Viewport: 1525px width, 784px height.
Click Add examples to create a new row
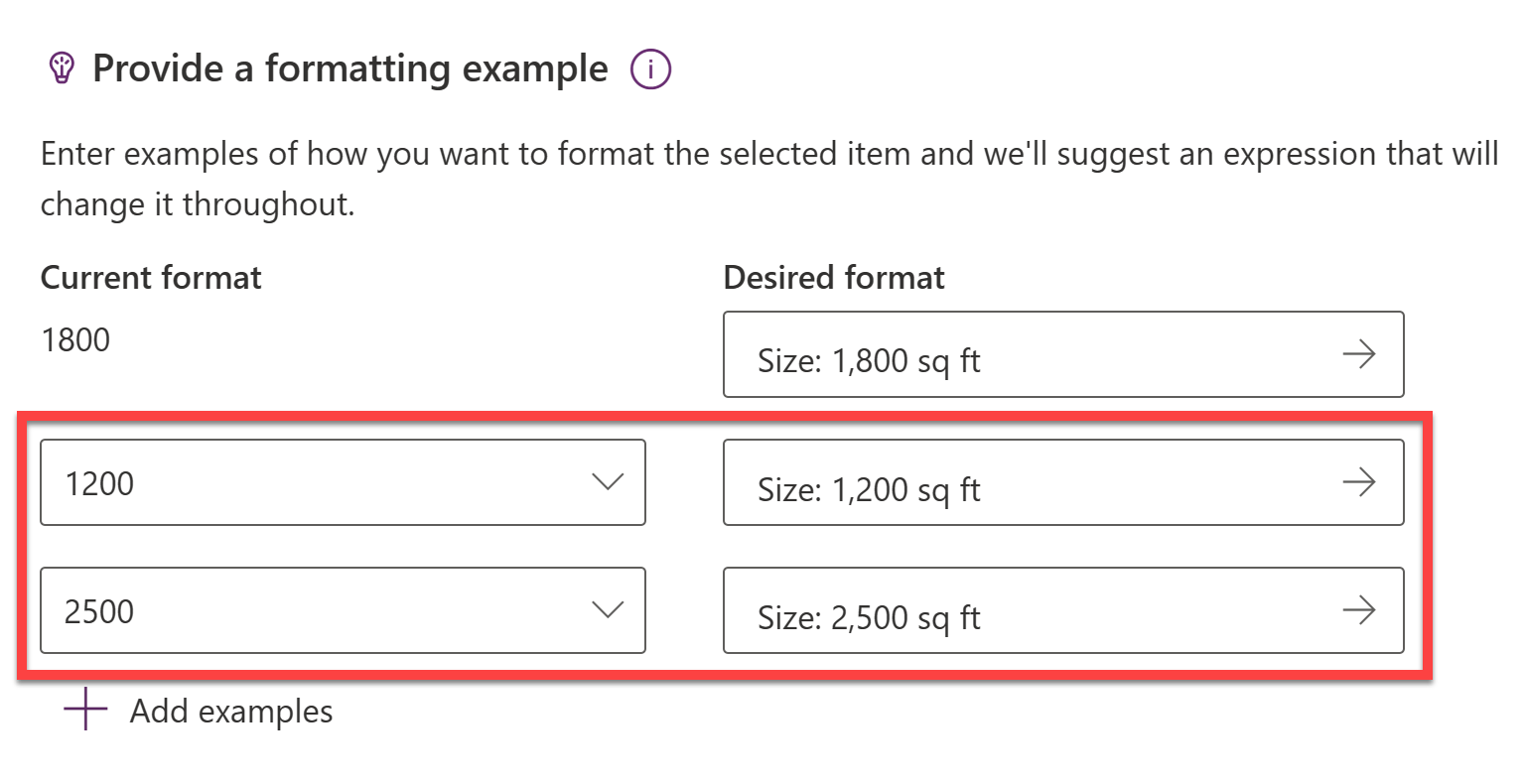230,710
